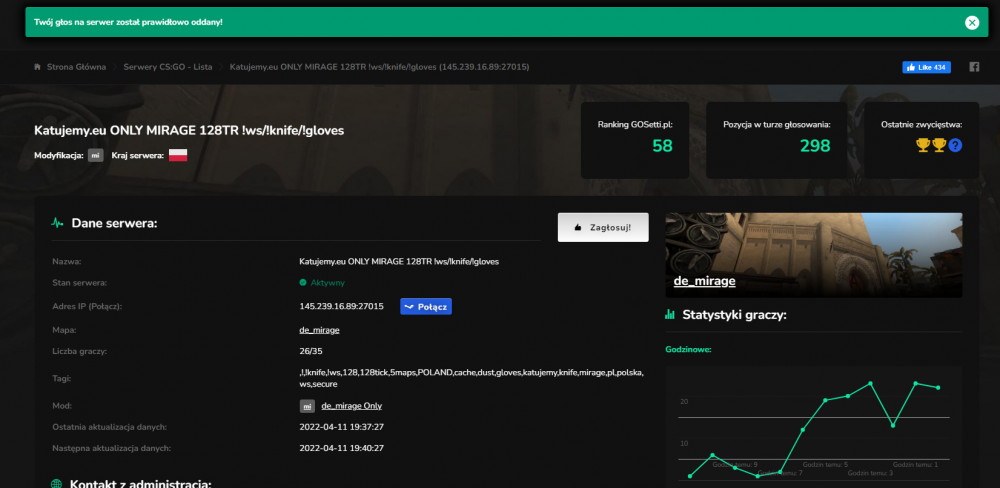Image resolution: width=1000 pixels, height=488 pixels.
Task: Click the mi modification badge under server title
Action: [96, 155]
